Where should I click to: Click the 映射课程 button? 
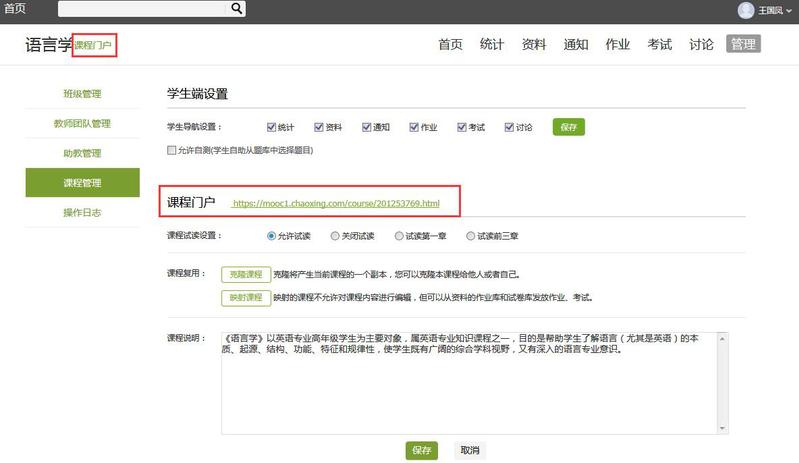246,297
